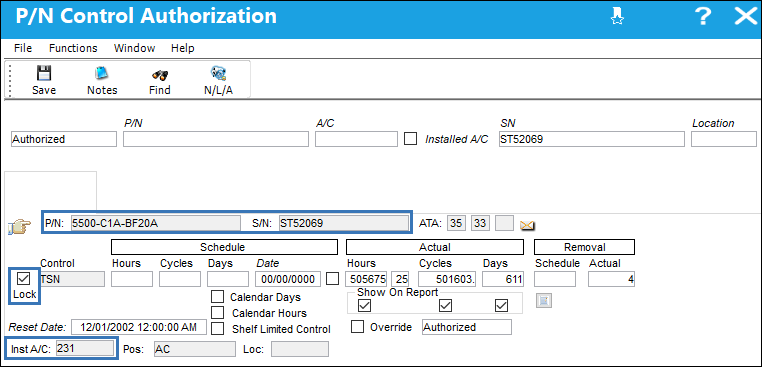Click the envelope icon next to ATA
762x367 pixels.
[x=527, y=225]
